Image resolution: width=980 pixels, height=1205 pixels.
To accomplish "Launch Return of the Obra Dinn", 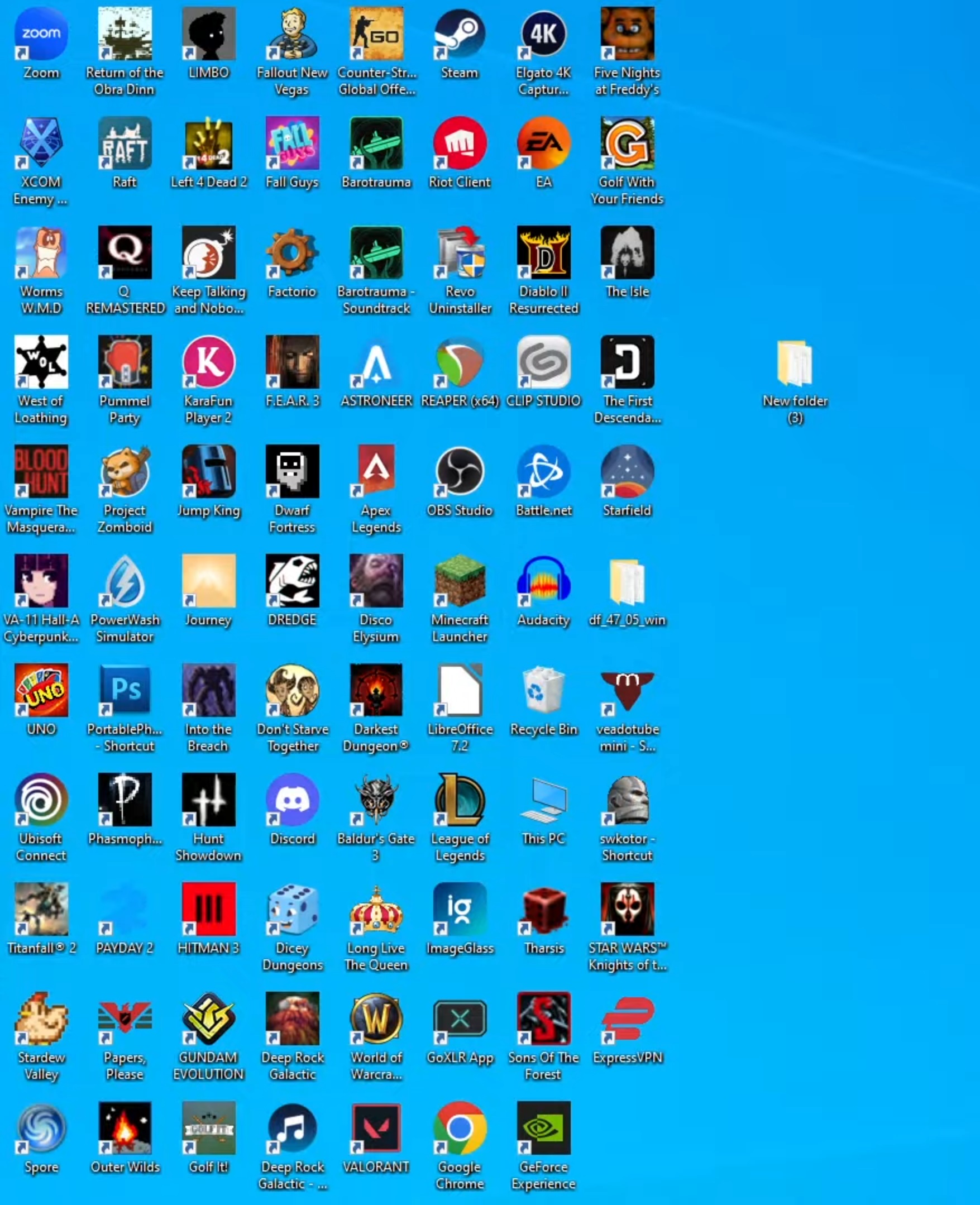I will [x=125, y=34].
